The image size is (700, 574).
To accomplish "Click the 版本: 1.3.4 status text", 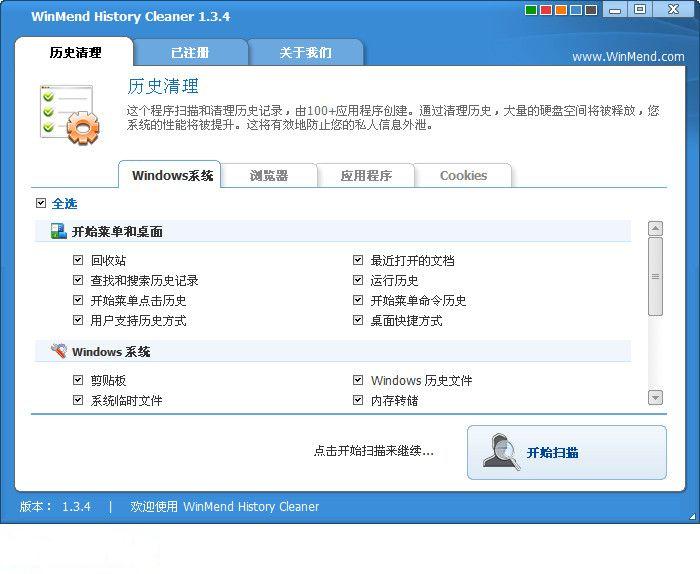I will pyautogui.click(x=55, y=507).
